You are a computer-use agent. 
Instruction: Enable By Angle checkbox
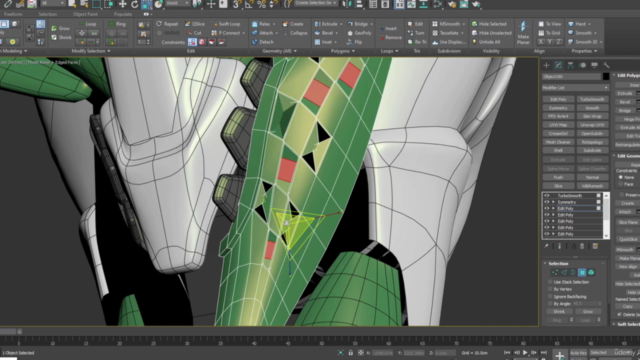[550, 304]
